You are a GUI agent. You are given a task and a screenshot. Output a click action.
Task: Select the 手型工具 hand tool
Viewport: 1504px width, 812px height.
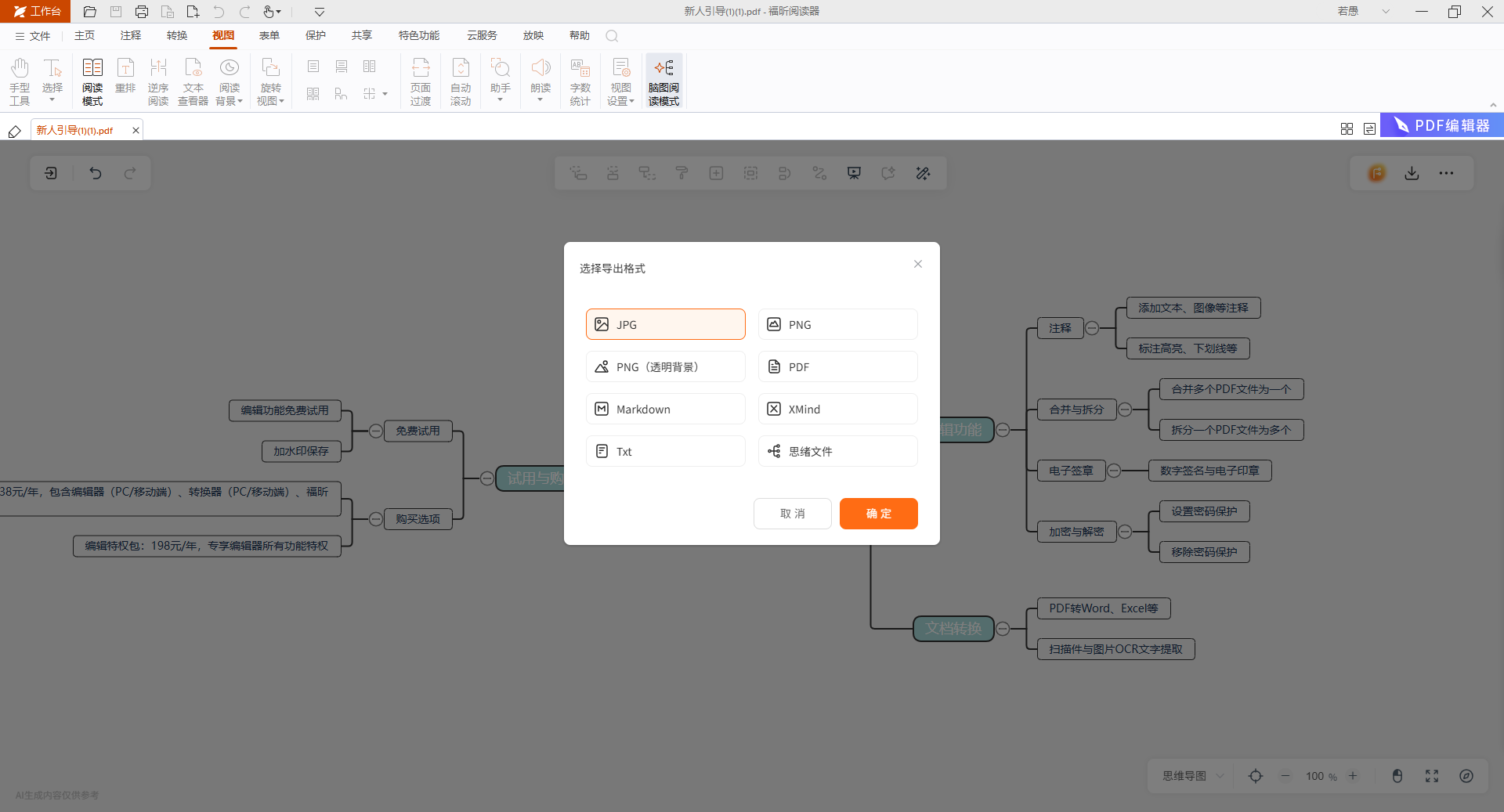click(20, 81)
